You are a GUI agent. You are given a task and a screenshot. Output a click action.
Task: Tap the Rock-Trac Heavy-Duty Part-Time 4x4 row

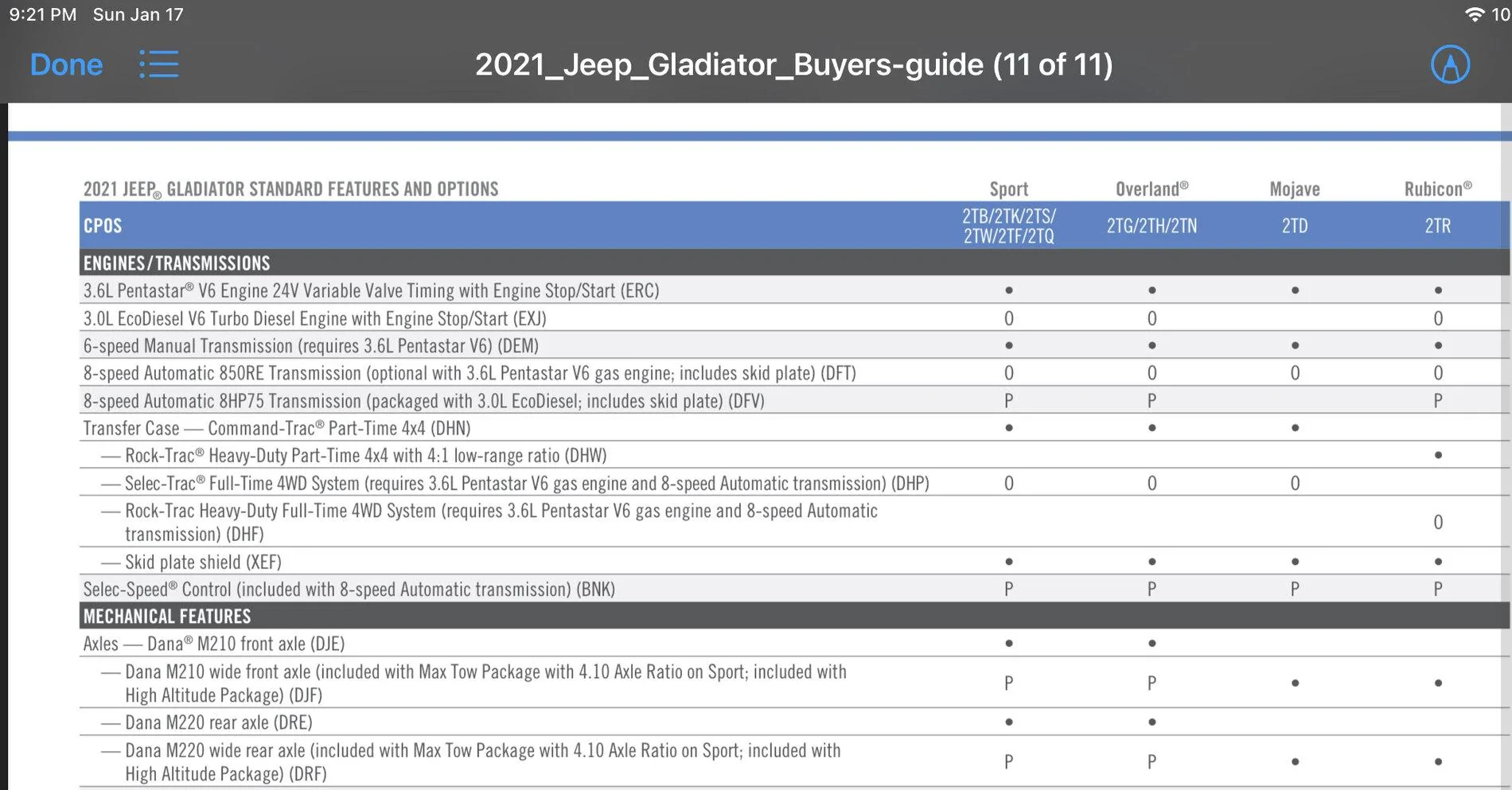pyautogui.click(x=794, y=455)
